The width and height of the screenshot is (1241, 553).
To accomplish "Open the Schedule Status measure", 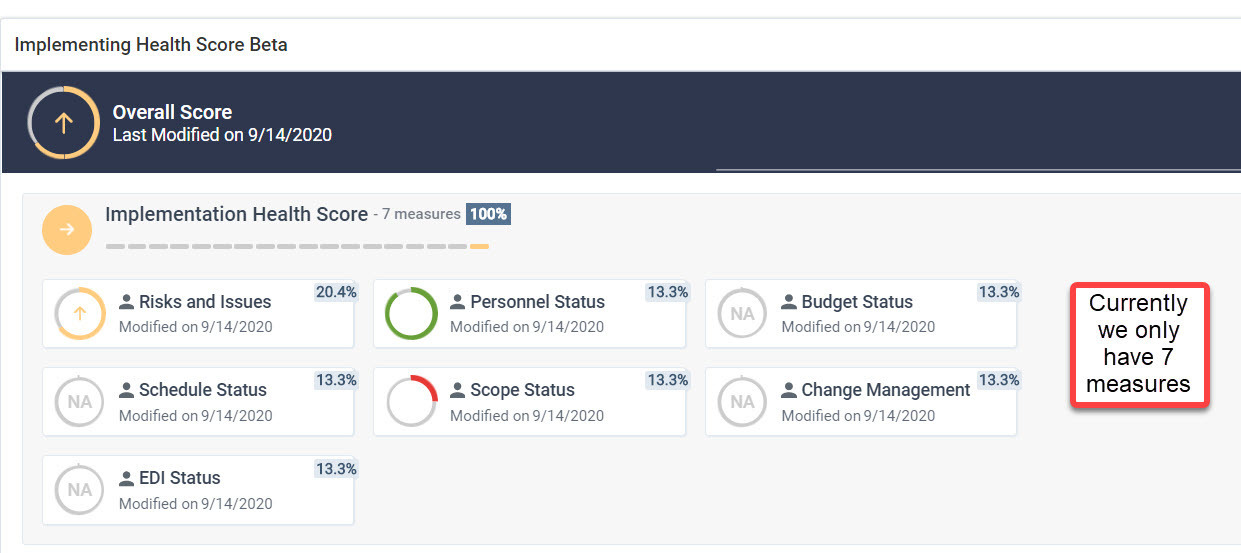I will [x=202, y=390].
